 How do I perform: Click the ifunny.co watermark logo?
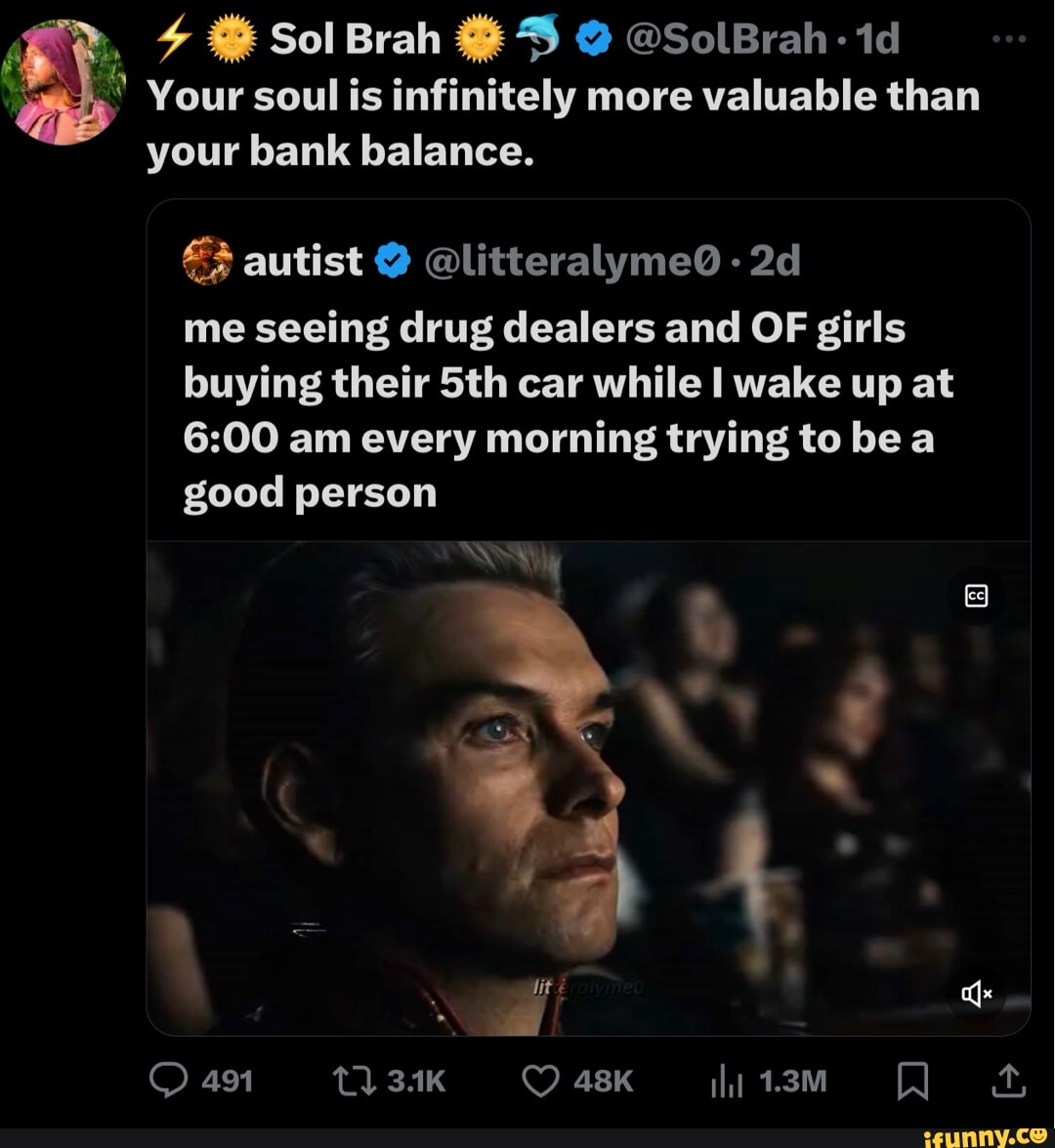click(x=988, y=1134)
